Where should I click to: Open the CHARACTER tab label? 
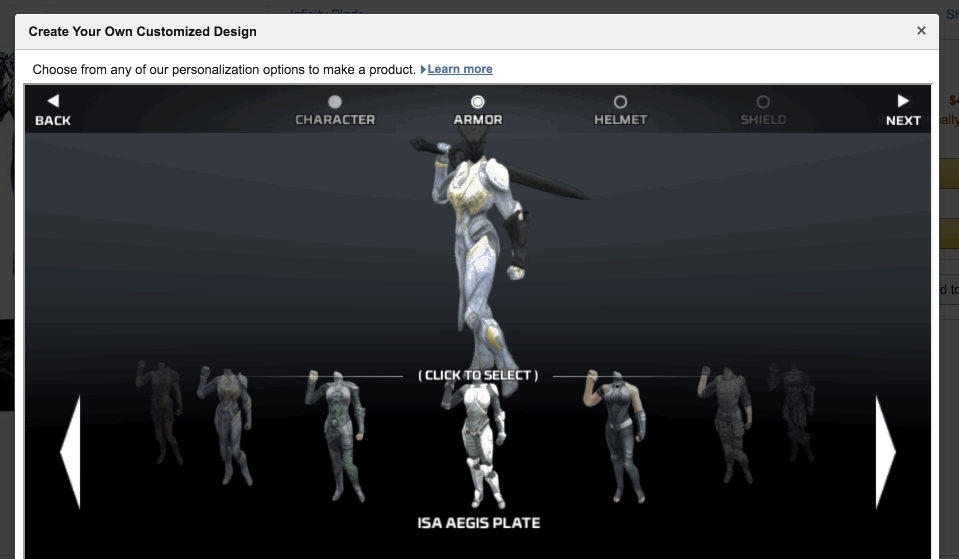pos(335,120)
